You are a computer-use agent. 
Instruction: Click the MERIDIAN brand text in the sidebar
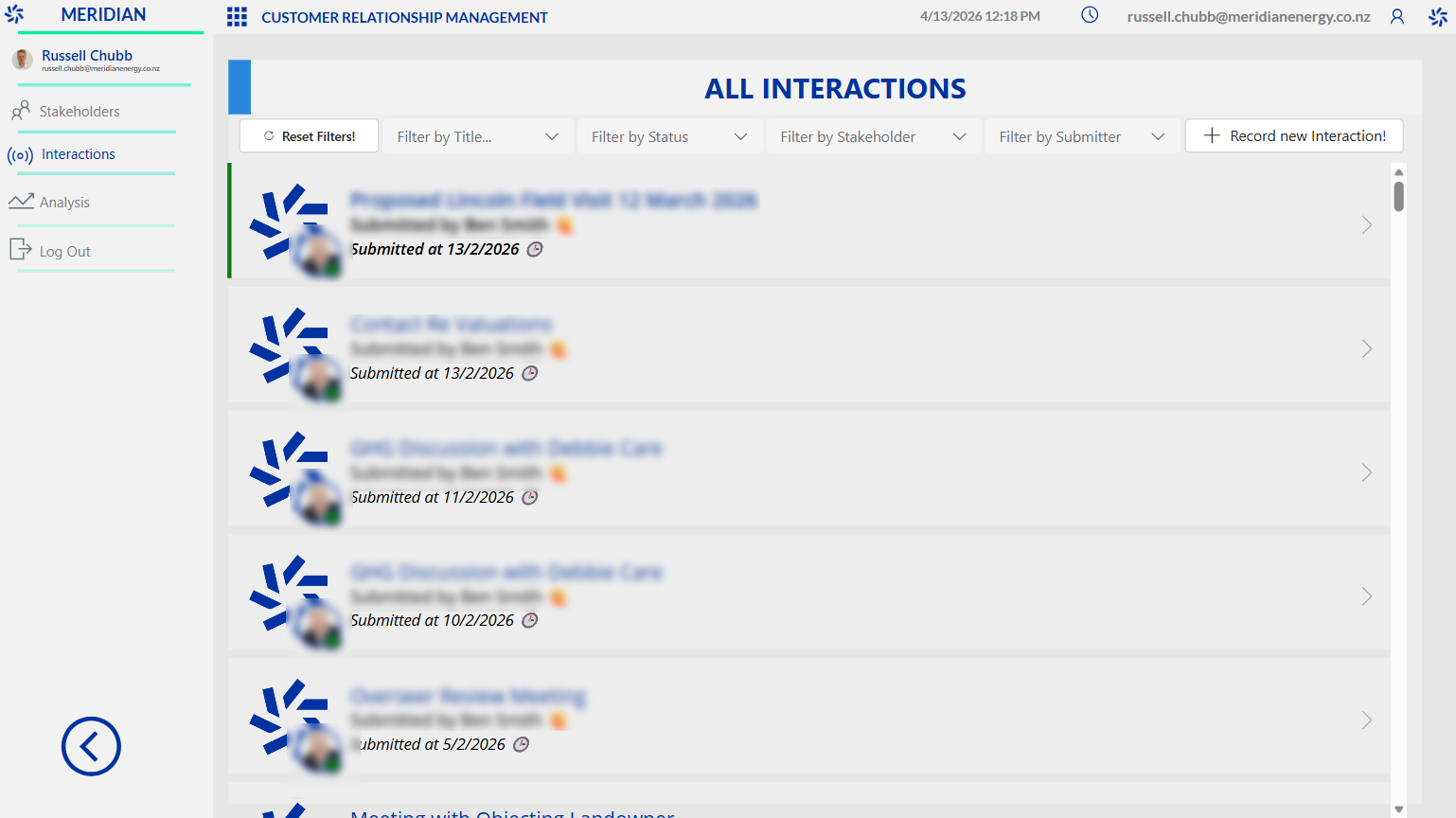tap(103, 14)
